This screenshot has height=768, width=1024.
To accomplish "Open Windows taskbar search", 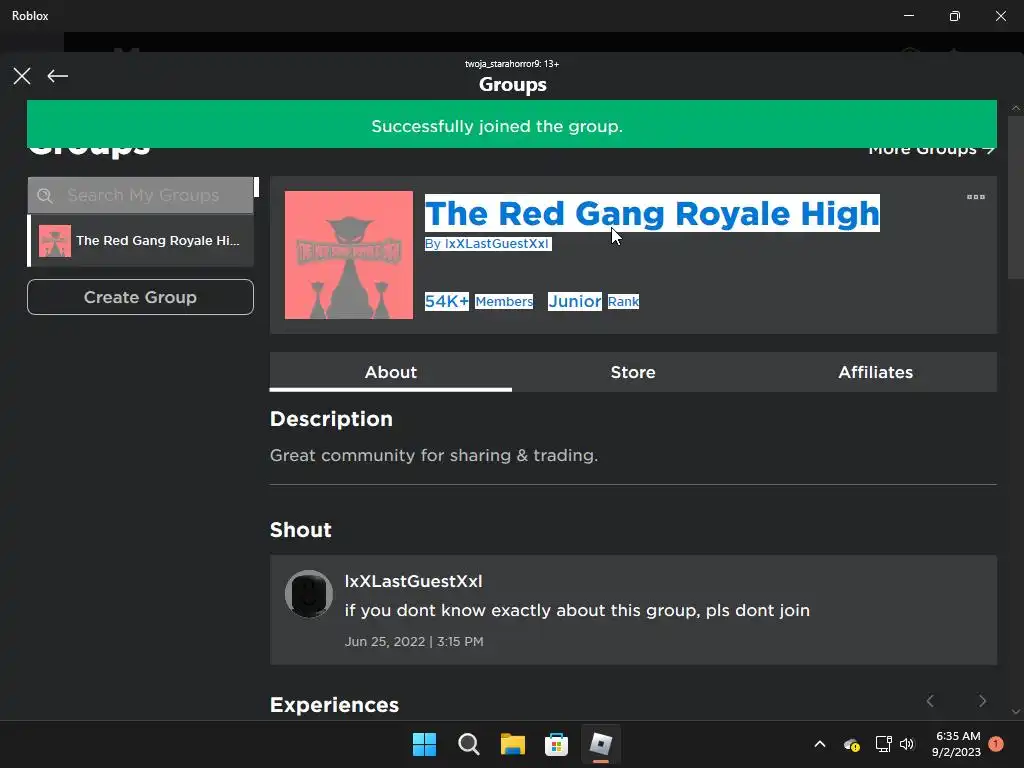I will 468,744.
